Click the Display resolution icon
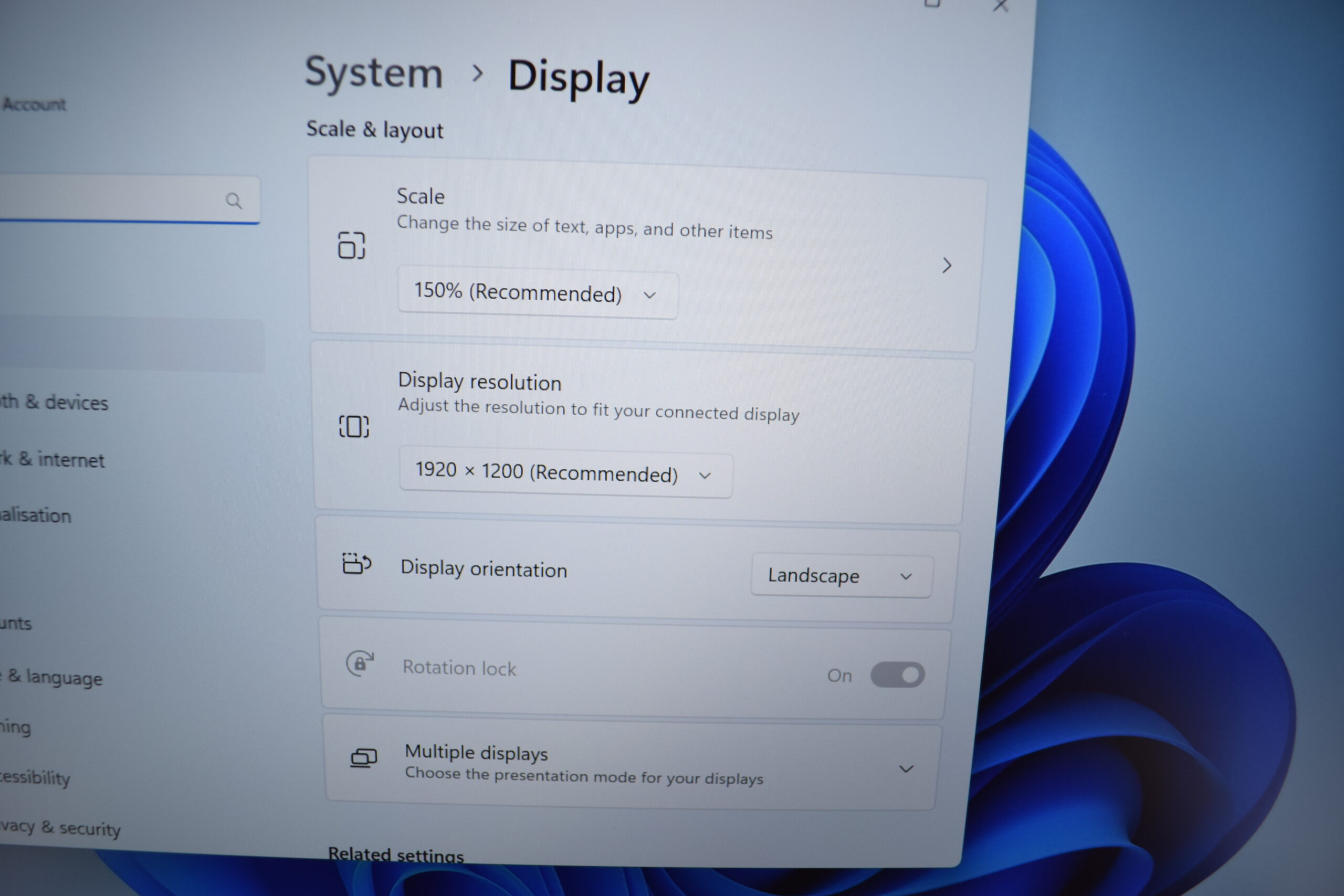Screen dimensions: 1344x896 (x=354, y=426)
